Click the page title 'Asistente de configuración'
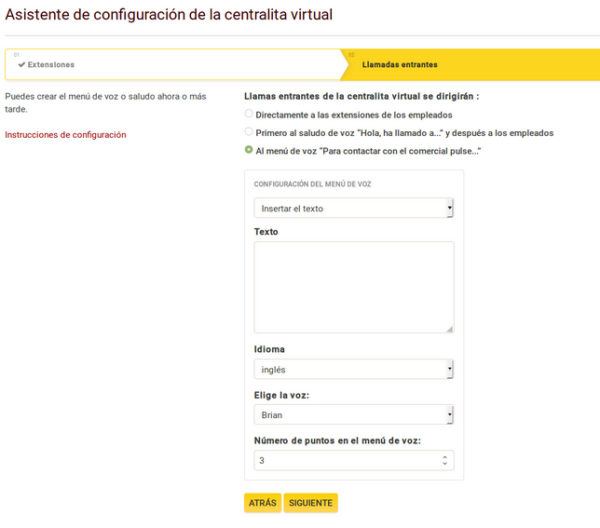Image resolution: width=600 pixels, height=528 pixels. click(169, 15)
